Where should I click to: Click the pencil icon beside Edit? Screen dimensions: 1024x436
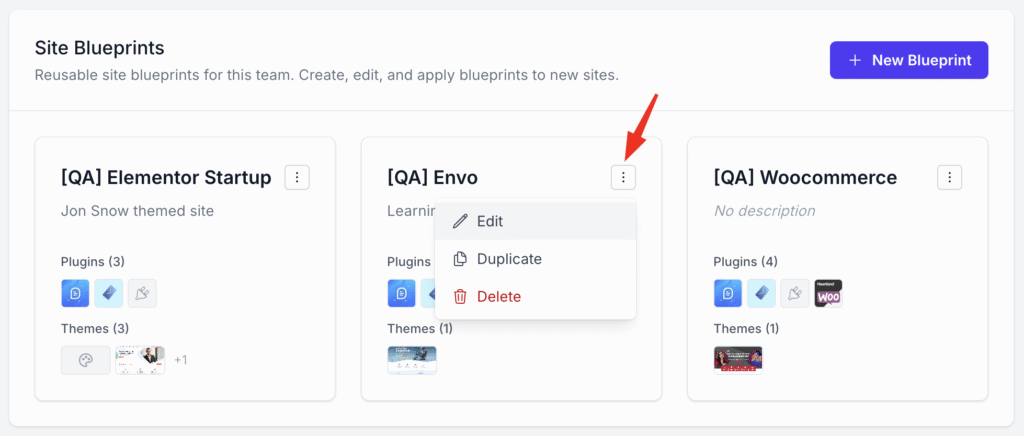click(460, 221)
